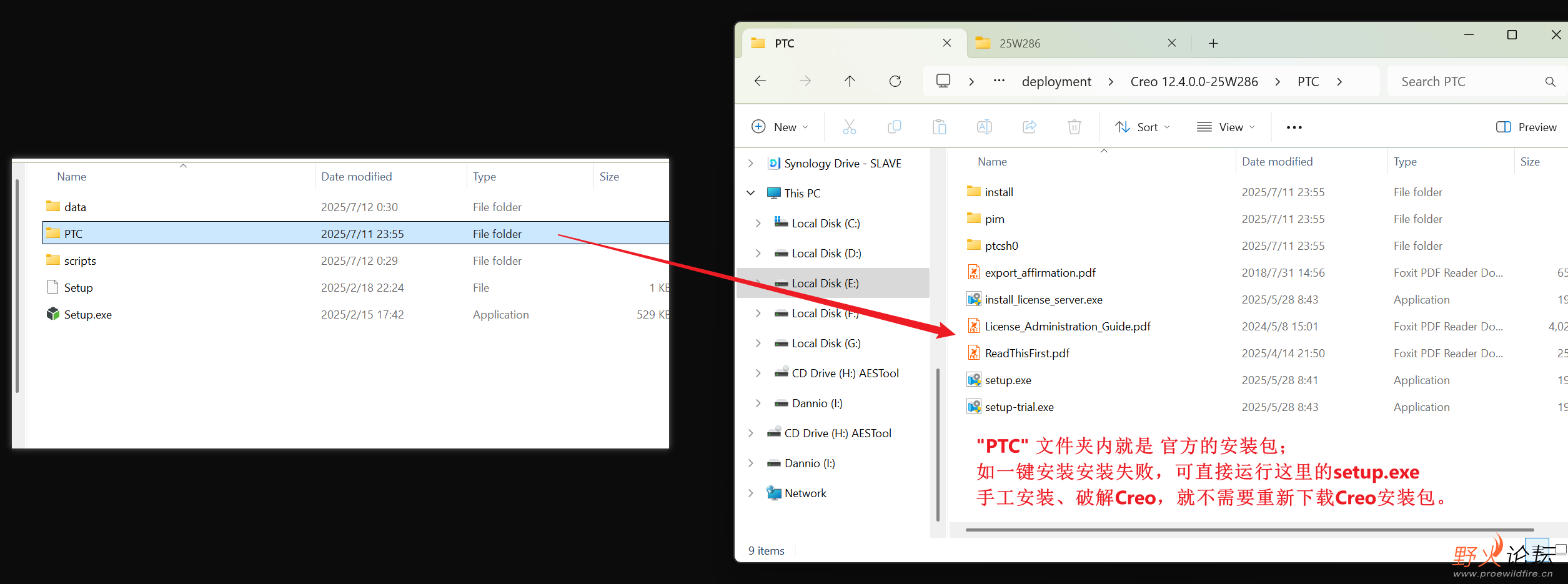Select the Setup file in left window
Screen dimensions: 1568x584
tap(78, 287)
